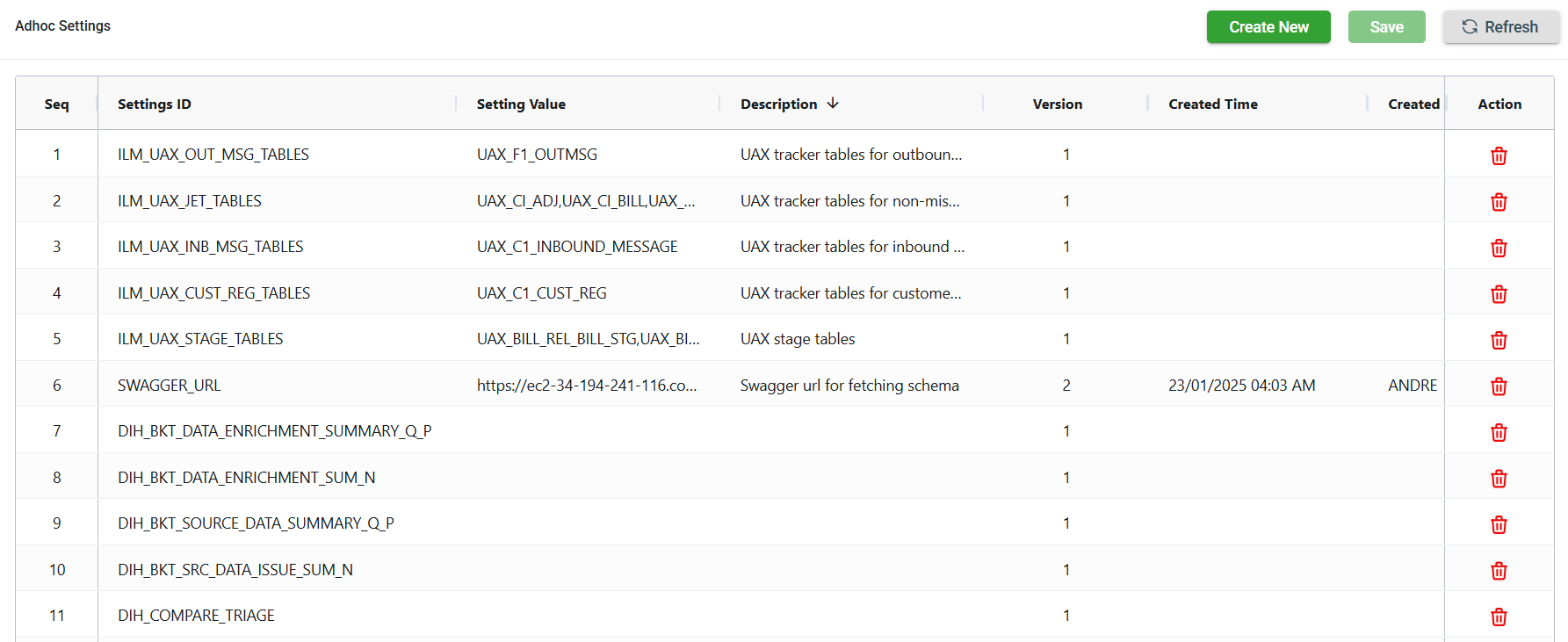Select the Swagger URL setting value cell
1568x642 pixels.
587,386
